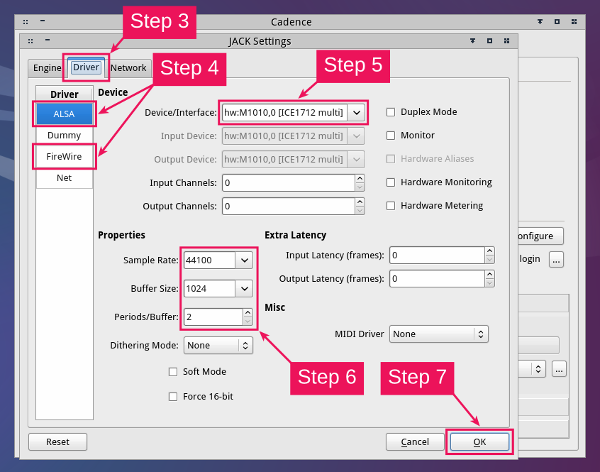The image size is (600, 472).
Task: Click the Input Latency frames field
Action: [x=437, y=255]
